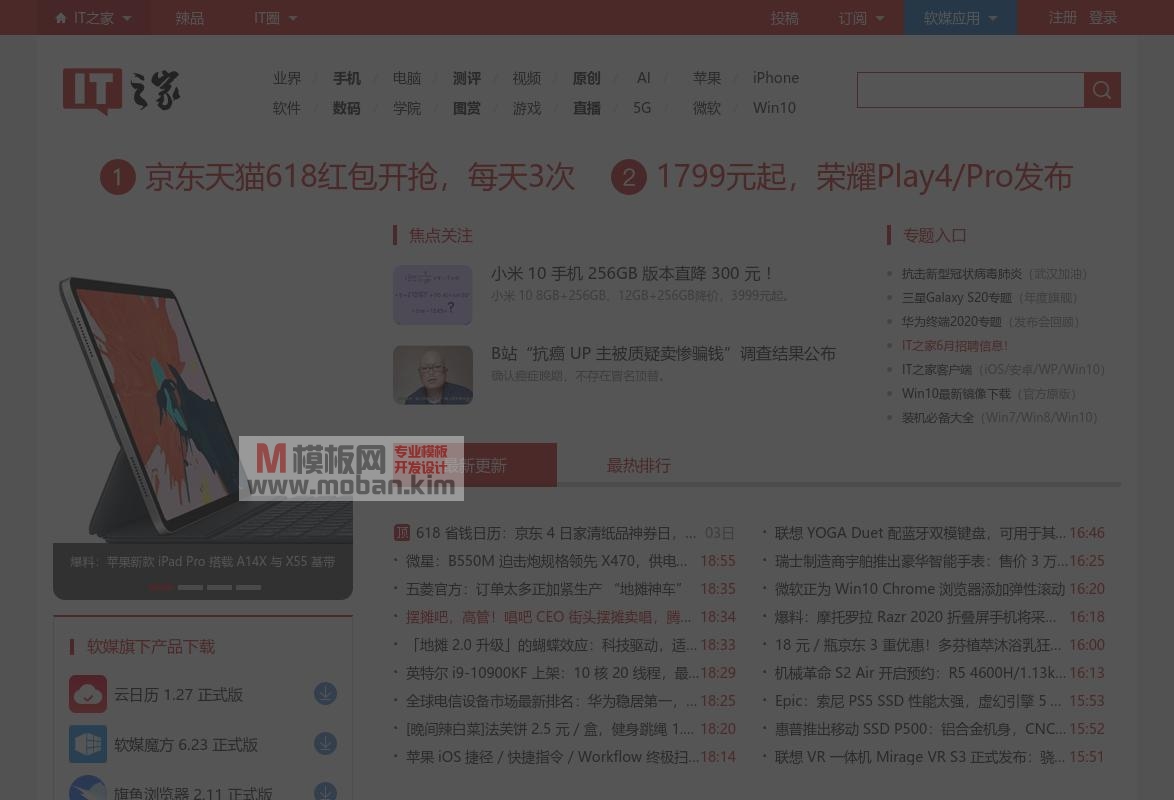This screenshot has width=1174, height=800.
Task: Go to the 手机 category
Action: (x=347, y=78)
